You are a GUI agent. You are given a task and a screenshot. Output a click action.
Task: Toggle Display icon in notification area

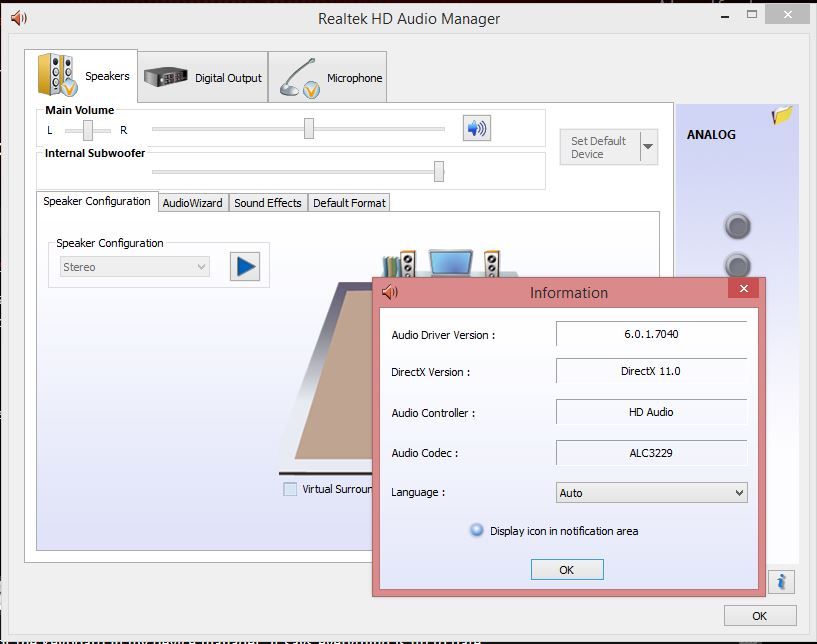(x=476, y=530)
